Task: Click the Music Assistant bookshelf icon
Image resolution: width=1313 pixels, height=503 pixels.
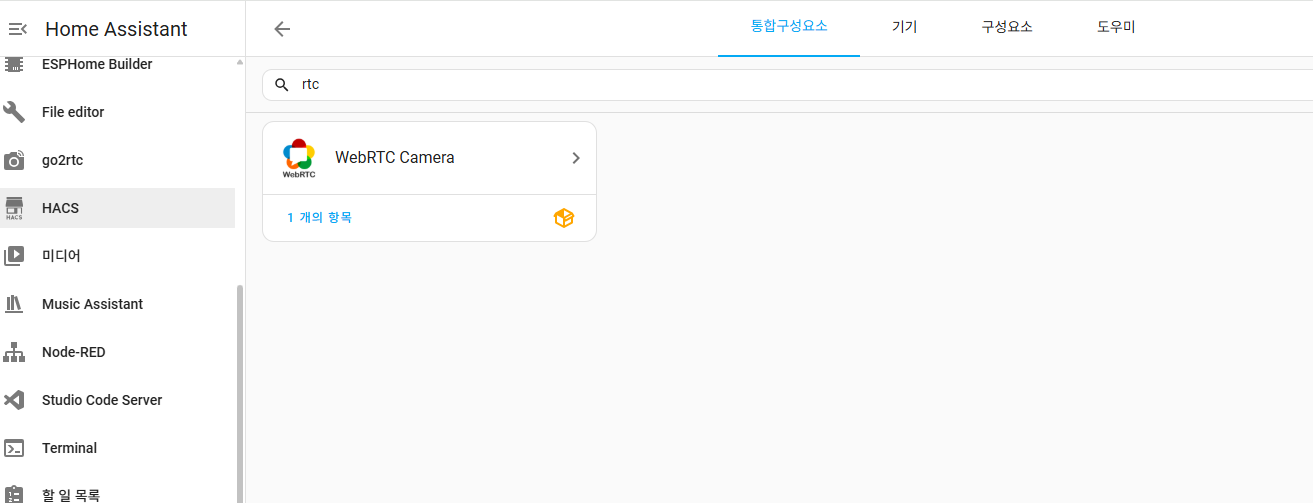Action: (x=14, y=304)
